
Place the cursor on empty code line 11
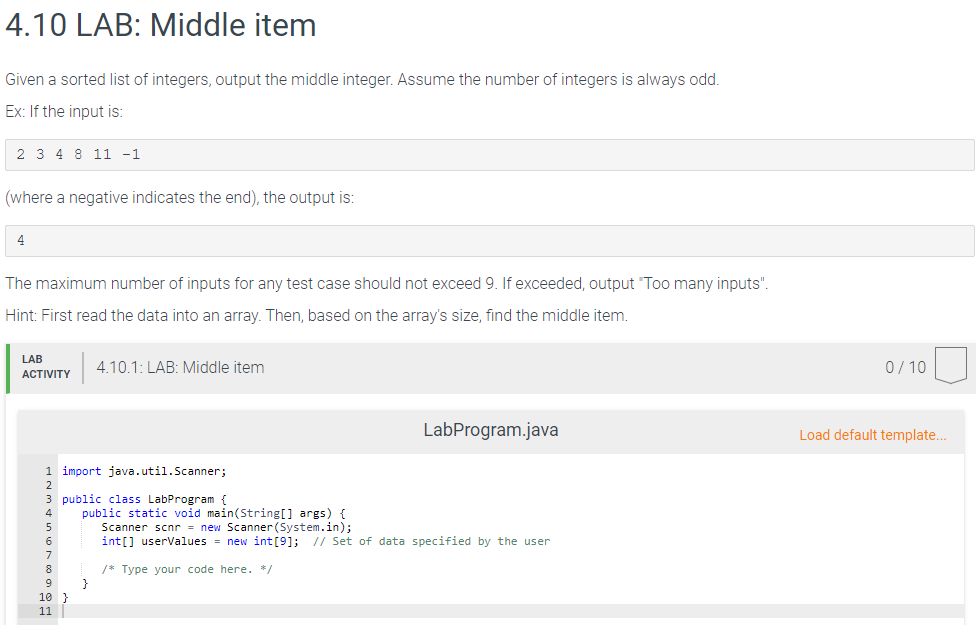pyautogui.click(x=510, y=611)
